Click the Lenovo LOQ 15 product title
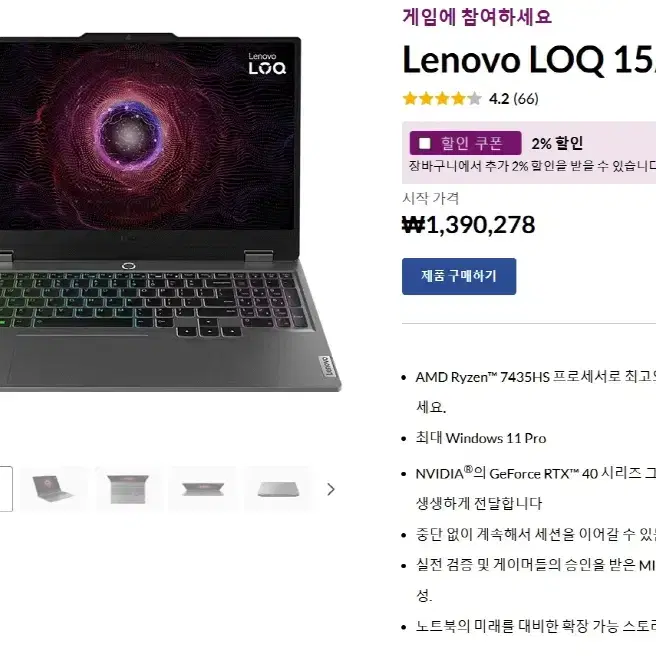The width and height of the screenshot is (656, 656). click(x=529, y=60)
